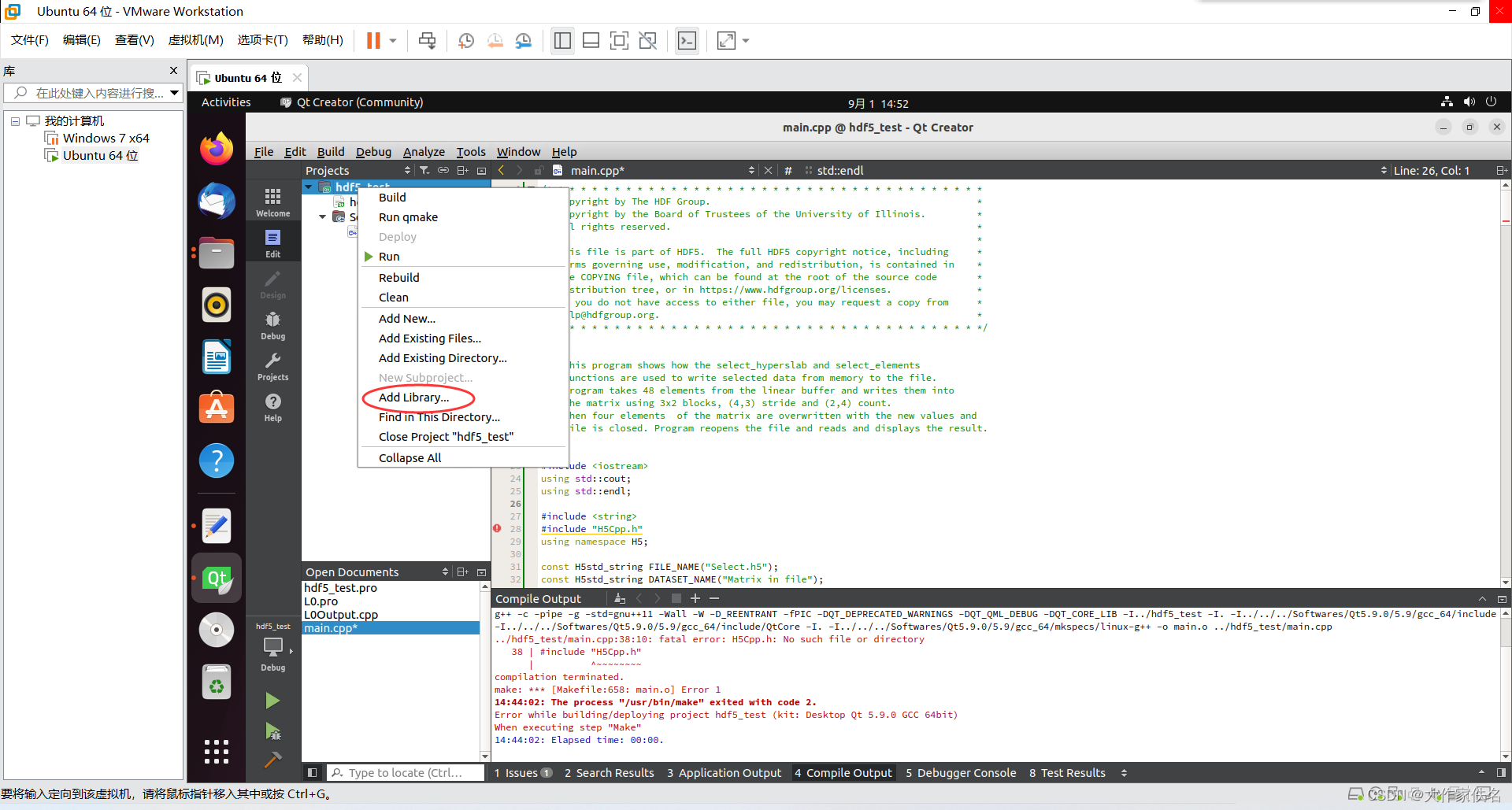The height and width of the screenshot is (810, 1512).
Task: Minimize the Compile Output pane via chevron
Action: (x=1482, y=598)
